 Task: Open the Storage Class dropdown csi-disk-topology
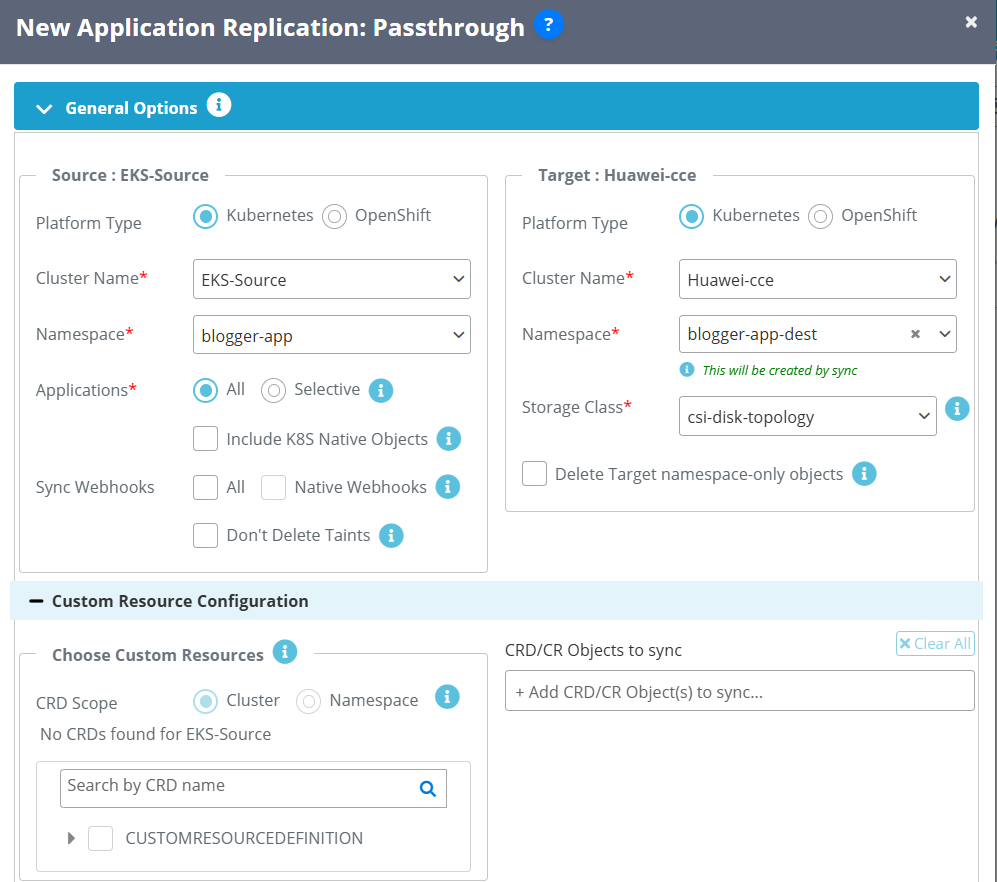pyautogui.click(x=808, y=417)
